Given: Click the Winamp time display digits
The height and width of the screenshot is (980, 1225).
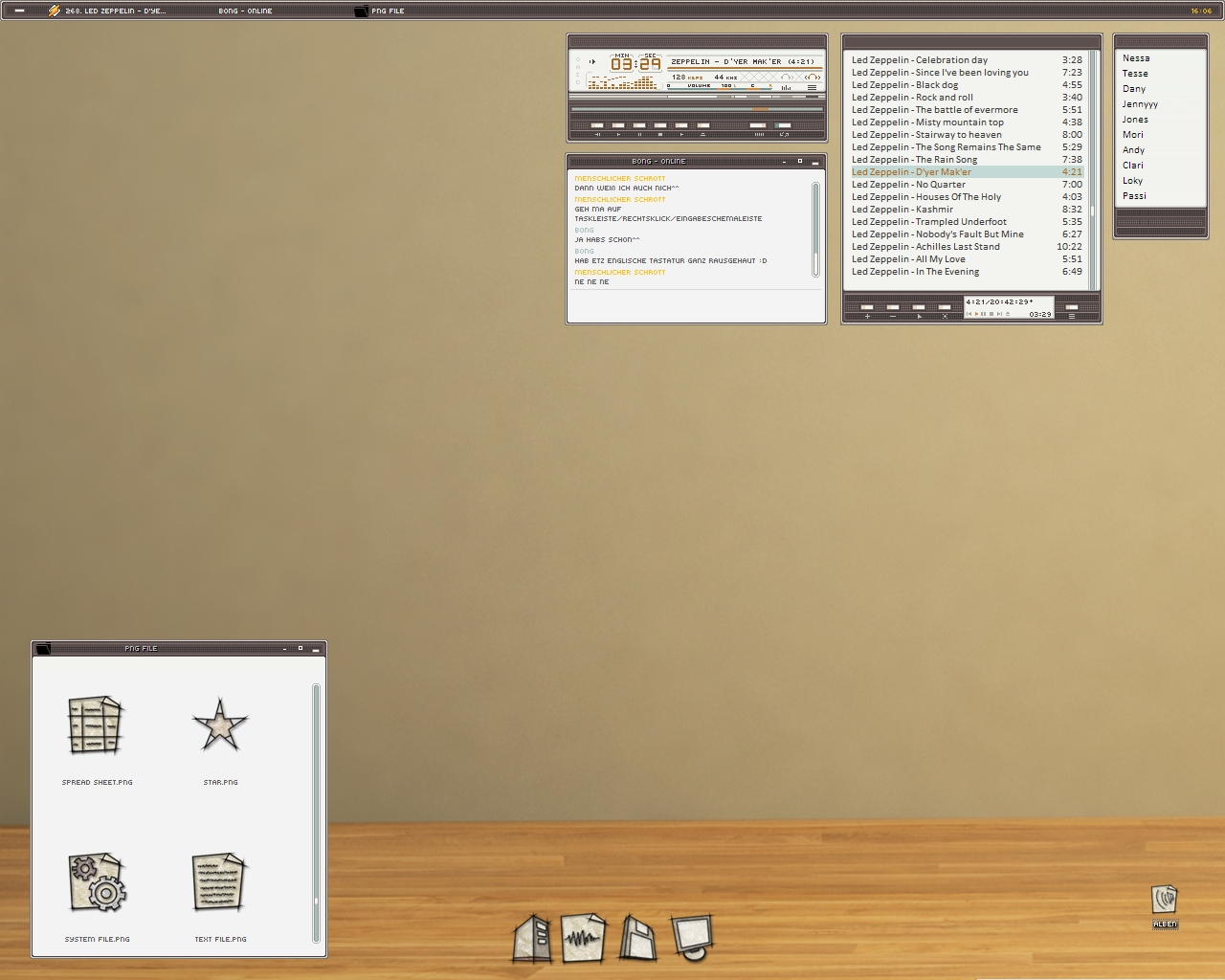Looking at the screenshot, I should (x=635, y=64).
